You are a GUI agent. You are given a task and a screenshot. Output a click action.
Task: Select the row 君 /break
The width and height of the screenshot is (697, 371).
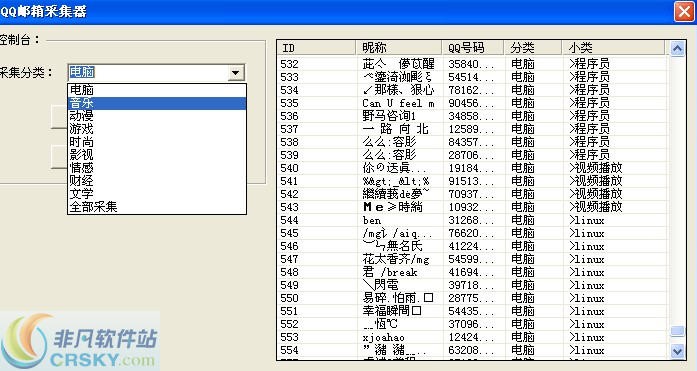click(x=472, y=272)
